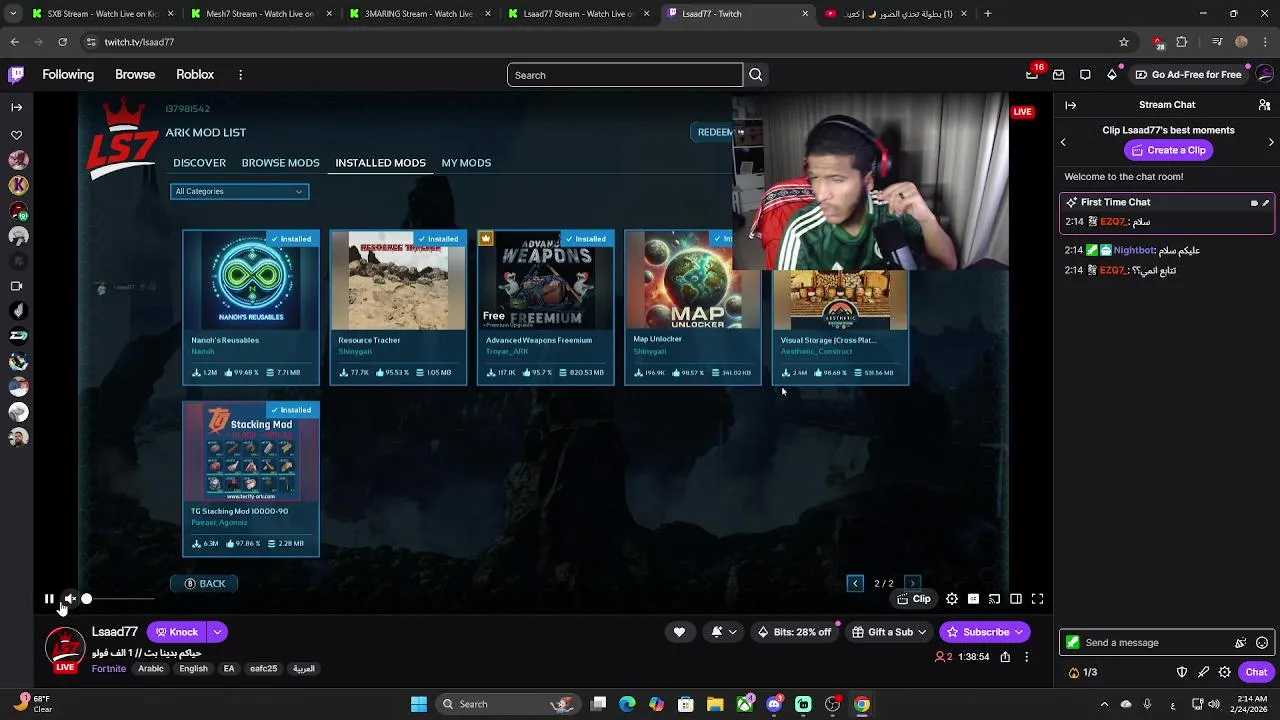Submit search with the magnifier button
This screenshot has width=1280, height=720.
point(756,75)
